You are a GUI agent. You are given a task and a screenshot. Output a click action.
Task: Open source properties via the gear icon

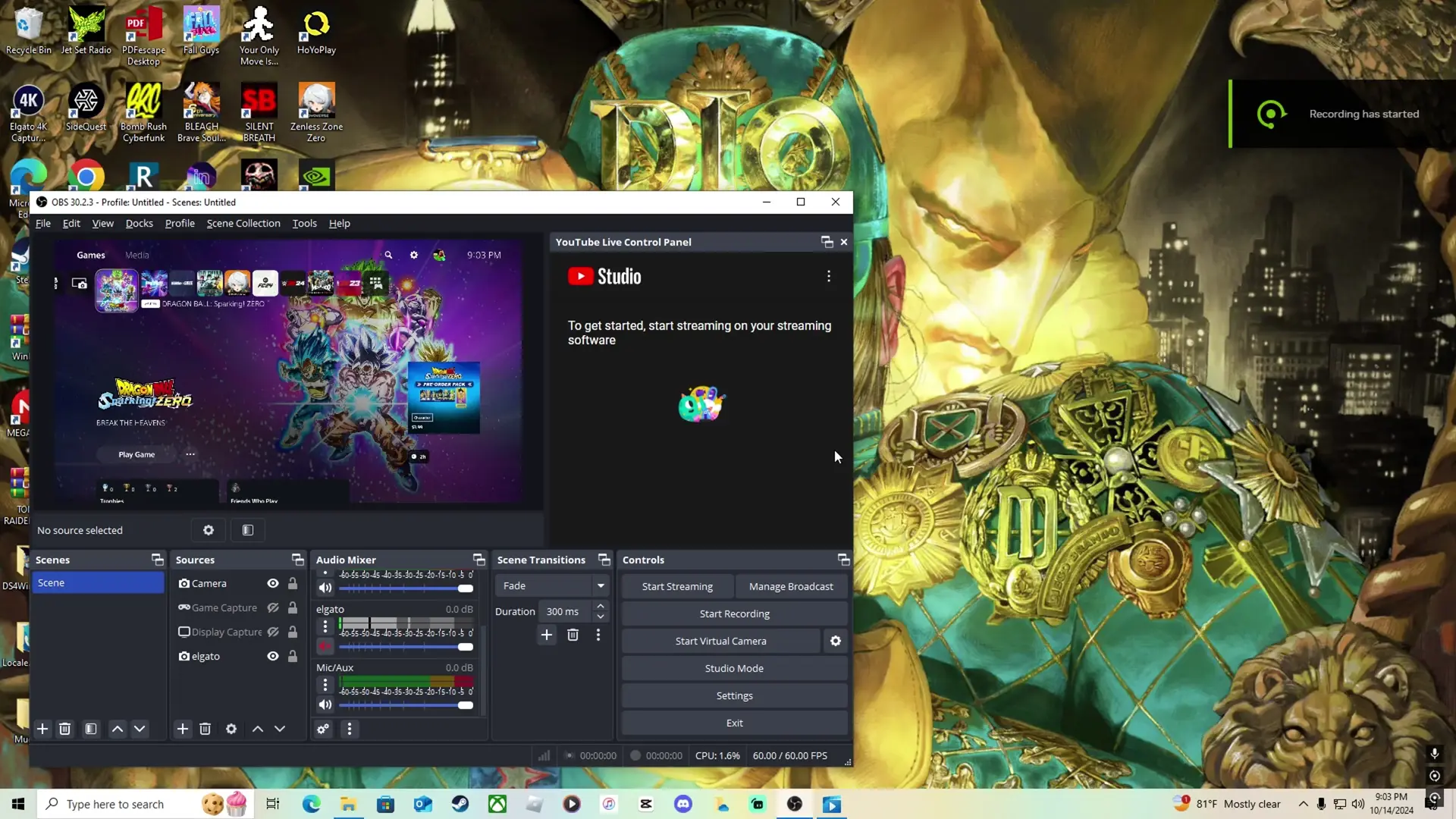pos(231,729)
